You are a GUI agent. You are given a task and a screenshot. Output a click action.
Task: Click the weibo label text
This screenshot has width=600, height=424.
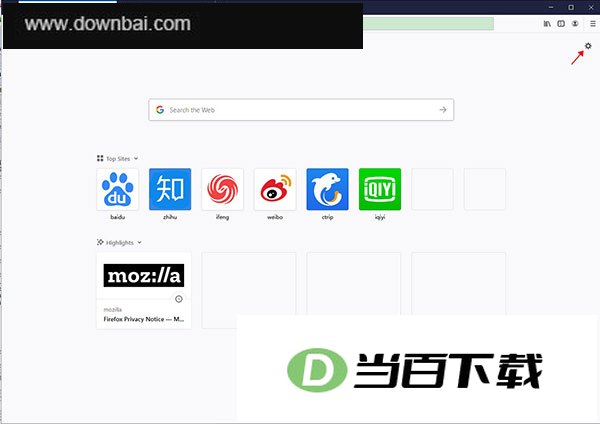tap(275, 217)
